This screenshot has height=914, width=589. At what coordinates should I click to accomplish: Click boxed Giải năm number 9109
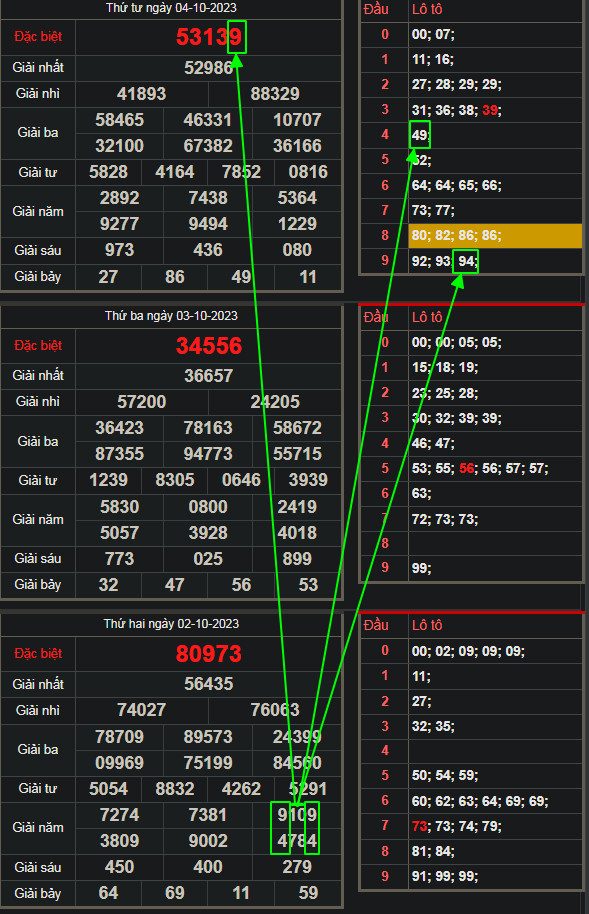click(x=297, y=814)
